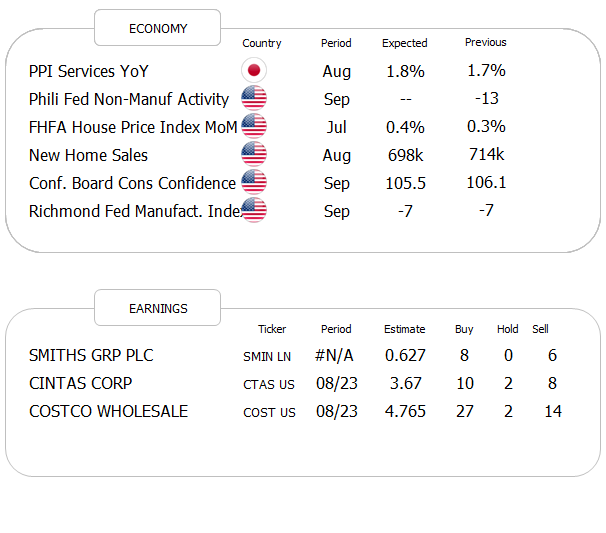This screenshot has height=533, width=606.
Task: Click the Japan flag icon for PPI Services
Action: (x=254, y=70)
